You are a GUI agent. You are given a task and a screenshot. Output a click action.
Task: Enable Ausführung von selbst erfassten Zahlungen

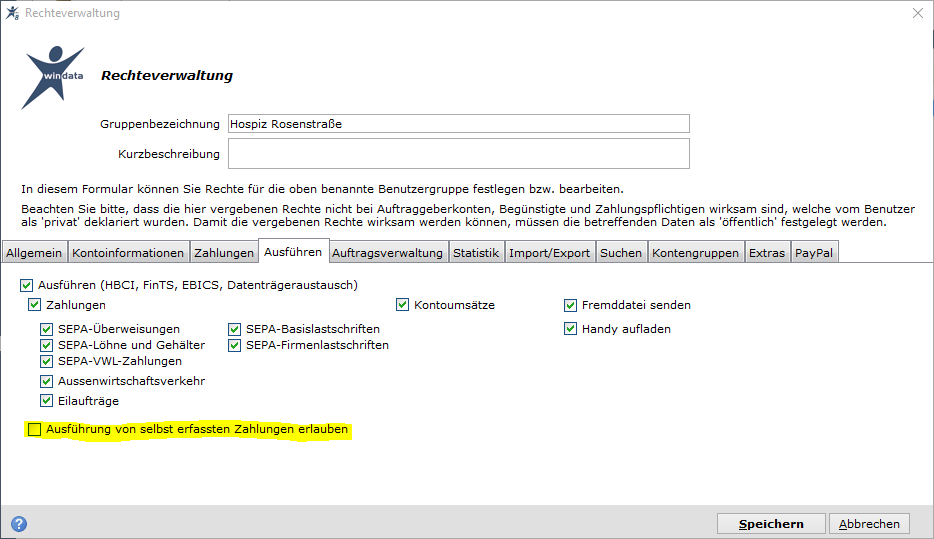[35, 429]
